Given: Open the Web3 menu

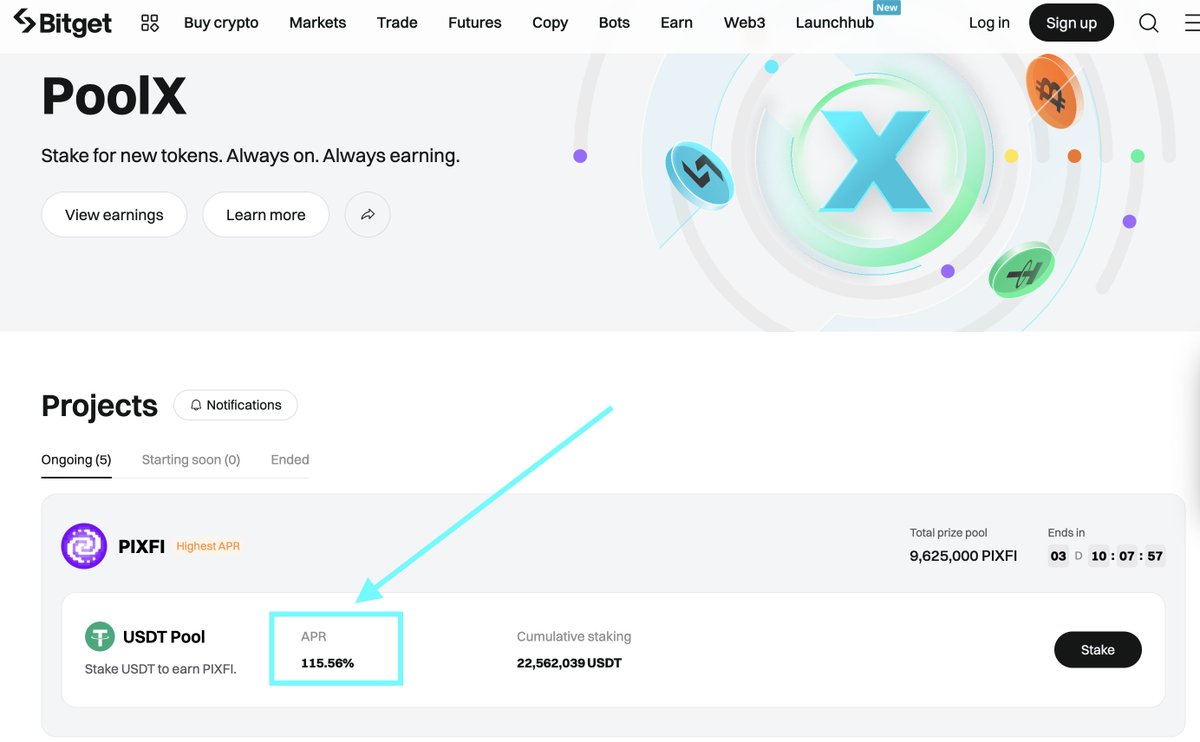Looking at the screenshot, I should 744,22.
